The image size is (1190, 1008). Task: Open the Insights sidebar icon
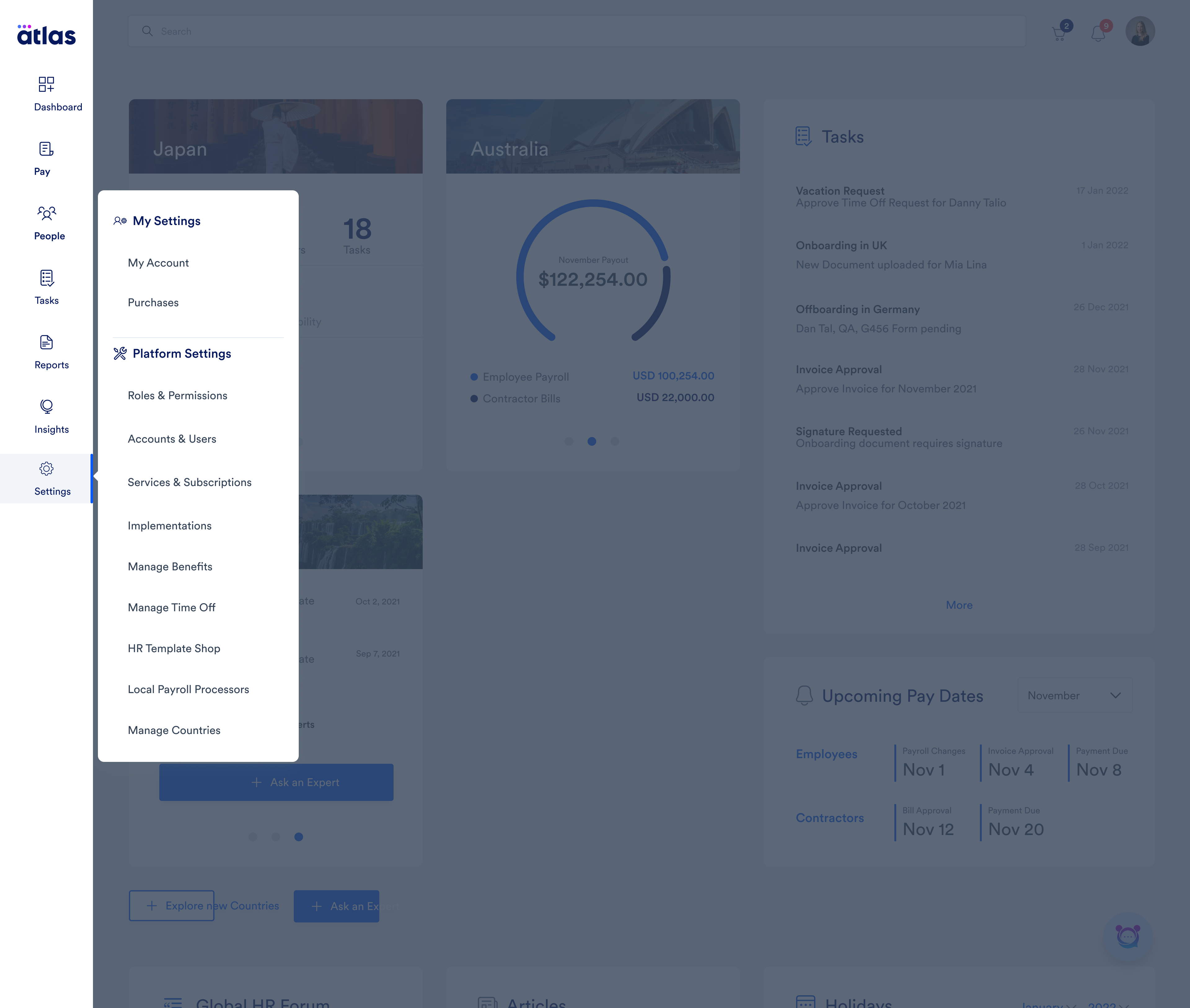tap(46, 407)
